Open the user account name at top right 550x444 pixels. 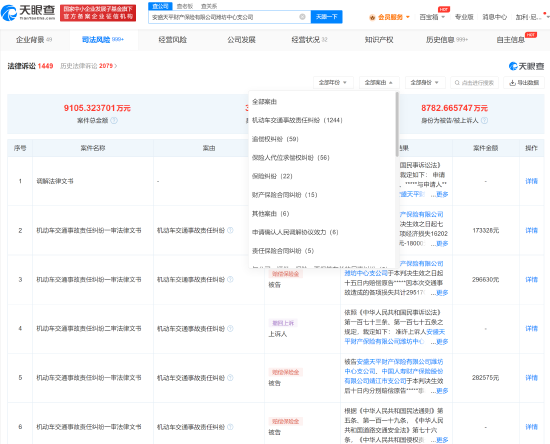pos(529,17)
